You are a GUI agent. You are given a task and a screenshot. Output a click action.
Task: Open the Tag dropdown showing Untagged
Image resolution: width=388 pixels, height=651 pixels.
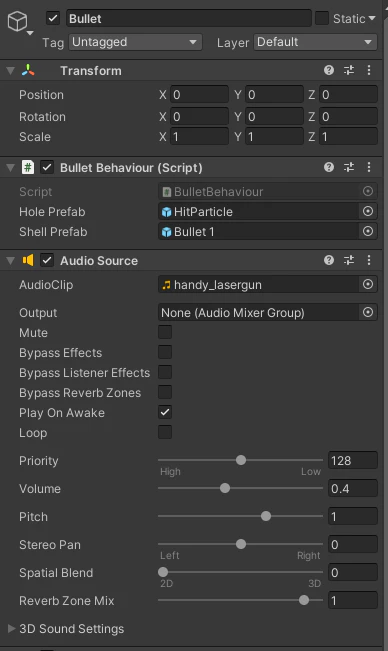tap(135, 42)
